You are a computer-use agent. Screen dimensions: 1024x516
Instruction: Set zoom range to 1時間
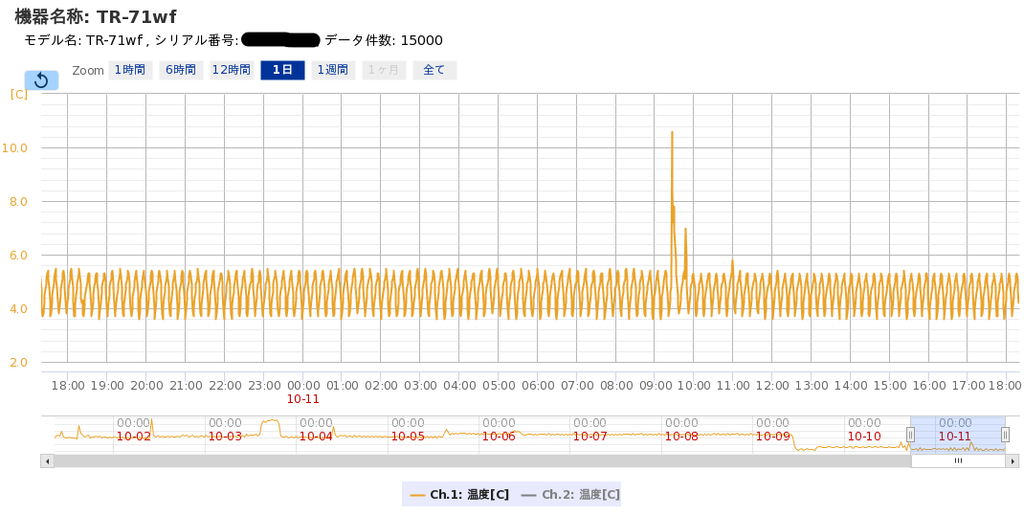point(130,70)
